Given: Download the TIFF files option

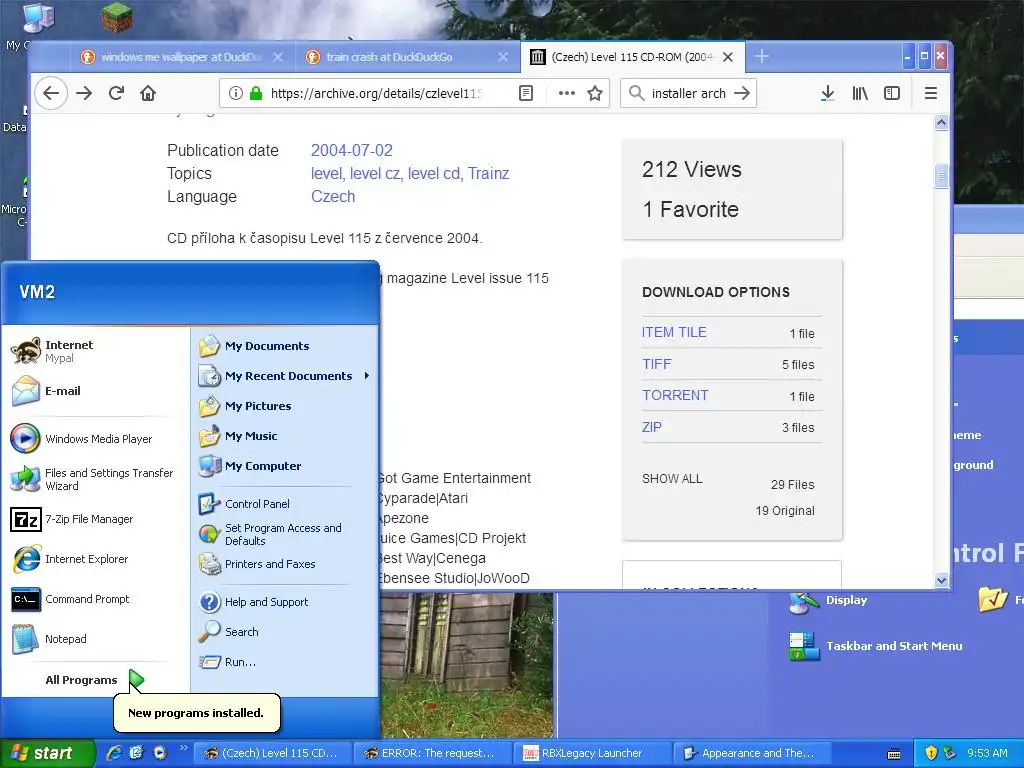Looking at the screenshot, I should point(656,364).
